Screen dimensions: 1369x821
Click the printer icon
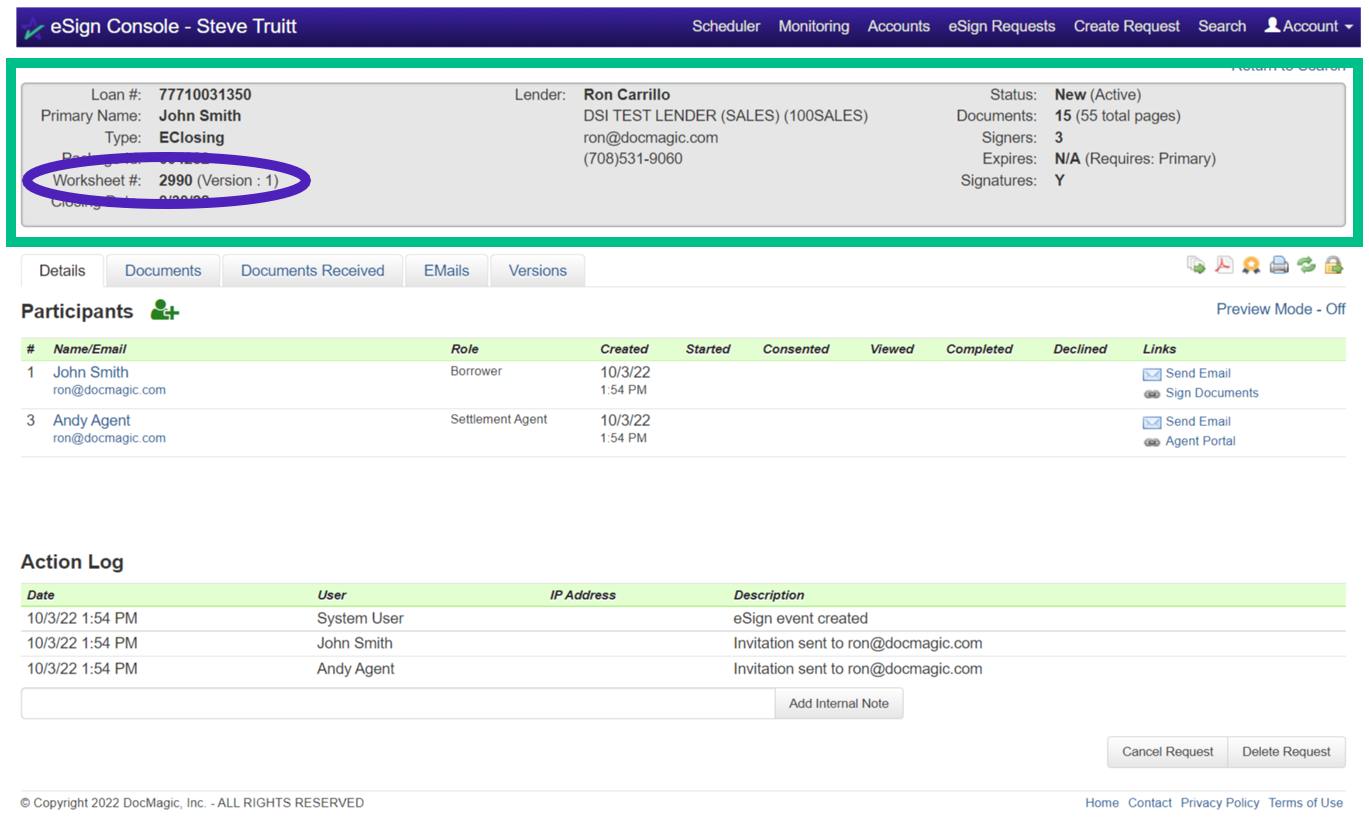[1279, 265]
